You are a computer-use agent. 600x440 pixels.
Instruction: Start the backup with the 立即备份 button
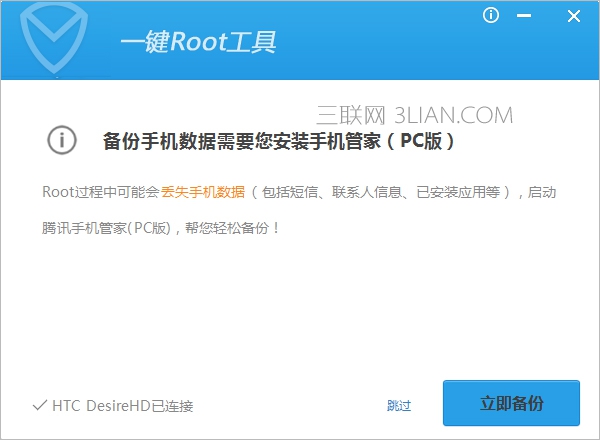click(x=511, y=403)
